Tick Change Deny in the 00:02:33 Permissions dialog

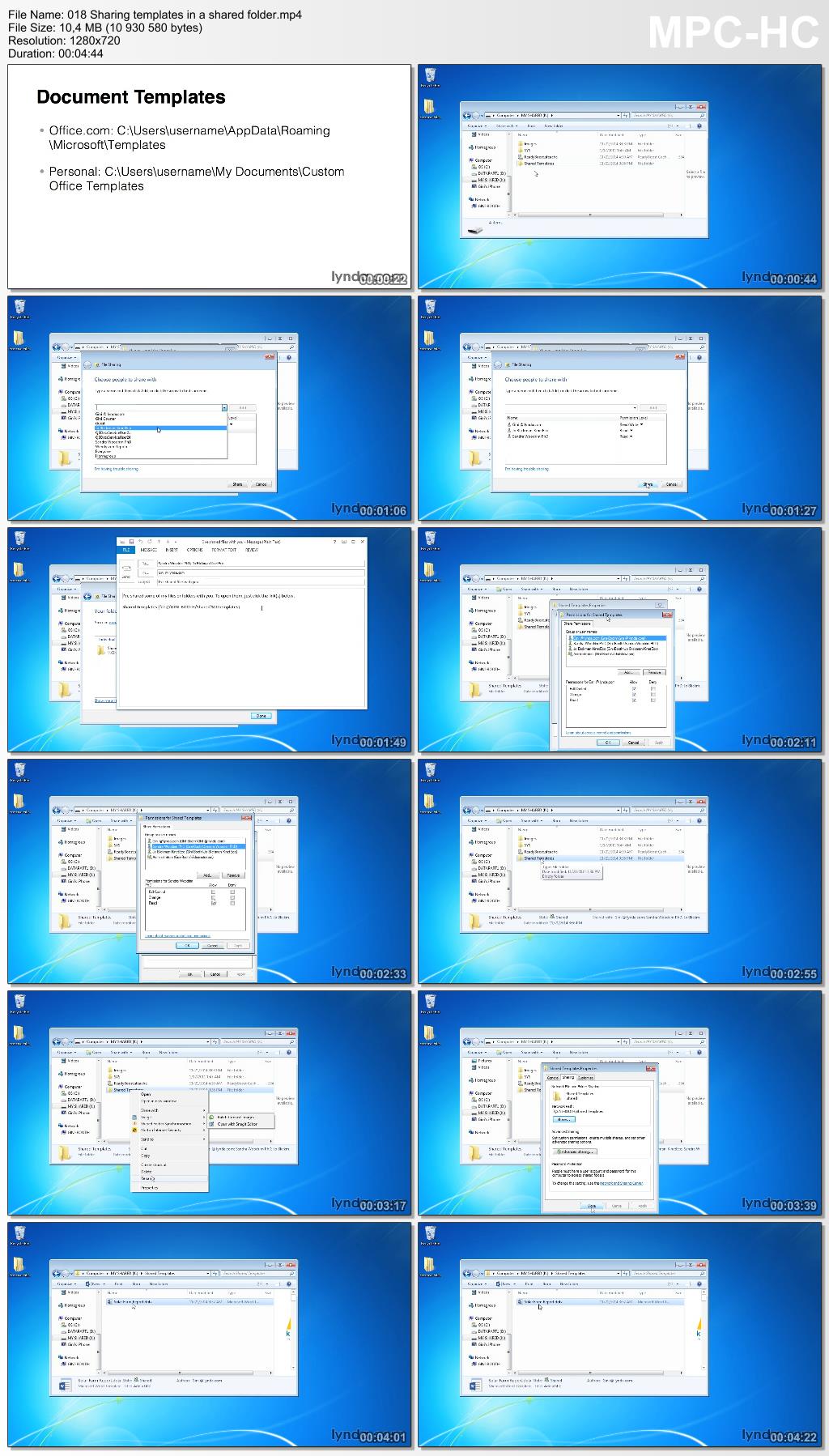click(x=232, y=897)
